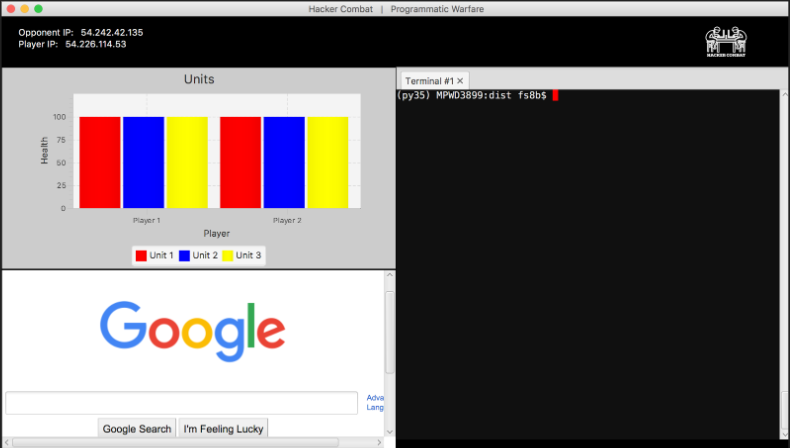Click the Unit 3 legend label
The image size is (790, 448).
pos(248,255)
